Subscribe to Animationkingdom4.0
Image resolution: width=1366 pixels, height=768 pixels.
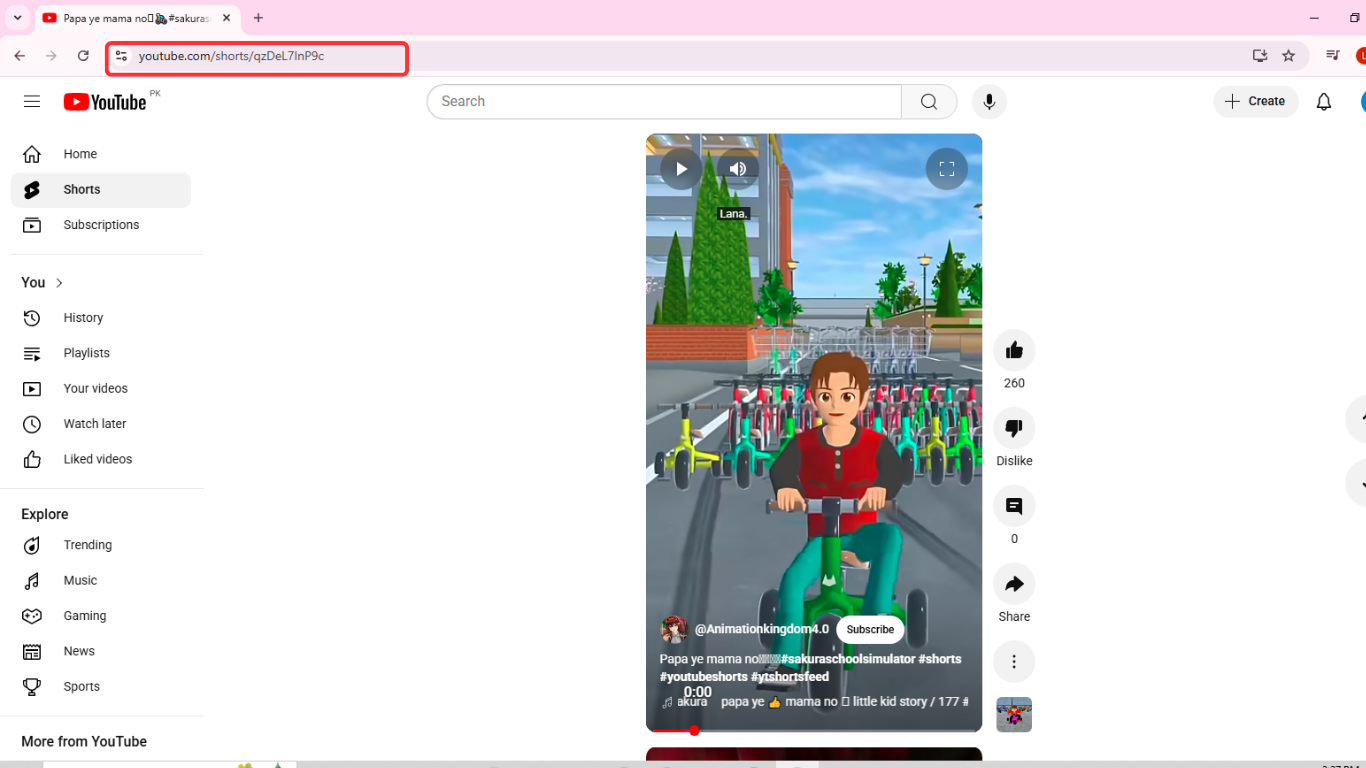(x=870, y=630)
